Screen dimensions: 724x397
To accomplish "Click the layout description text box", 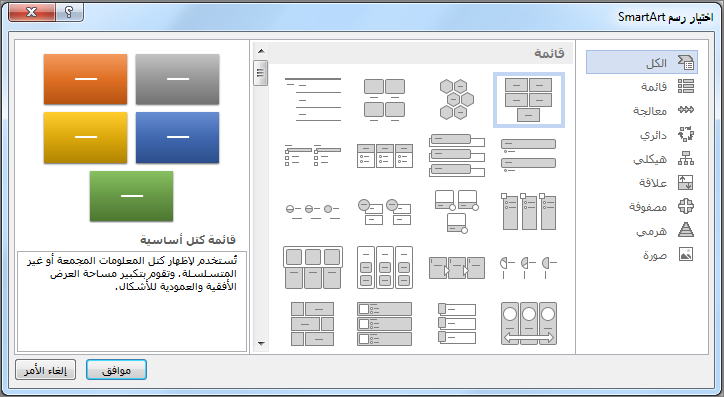I will click(x=132, y=301).
